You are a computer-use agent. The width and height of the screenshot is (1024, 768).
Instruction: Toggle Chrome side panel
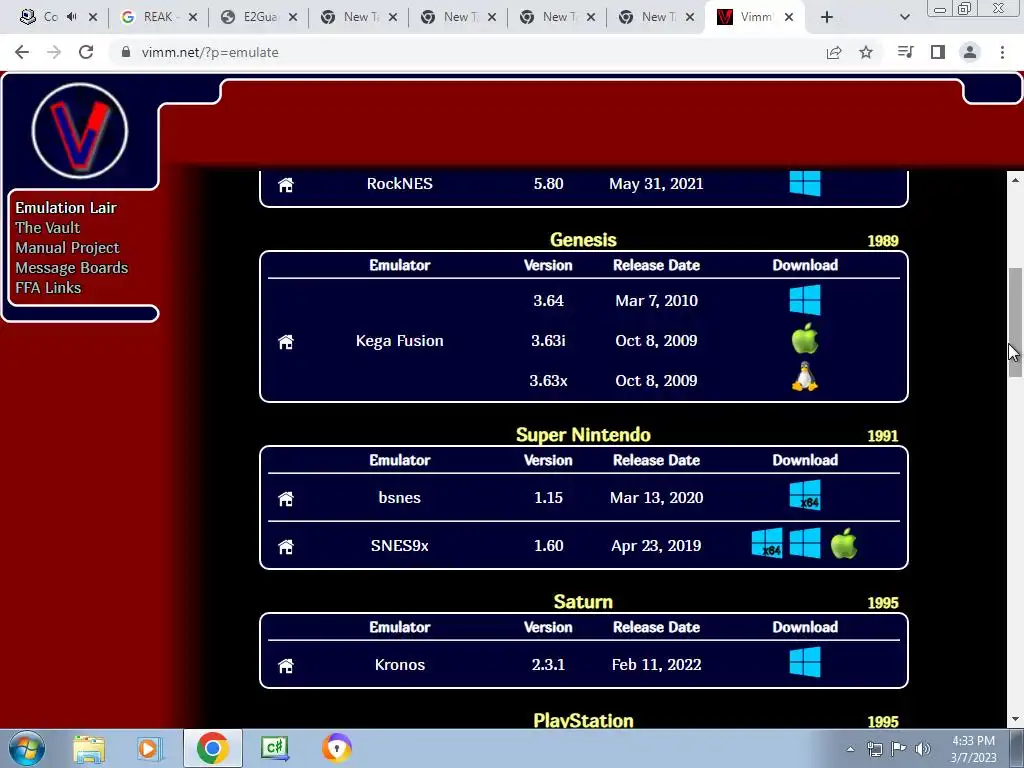click(x=938, y=52)
